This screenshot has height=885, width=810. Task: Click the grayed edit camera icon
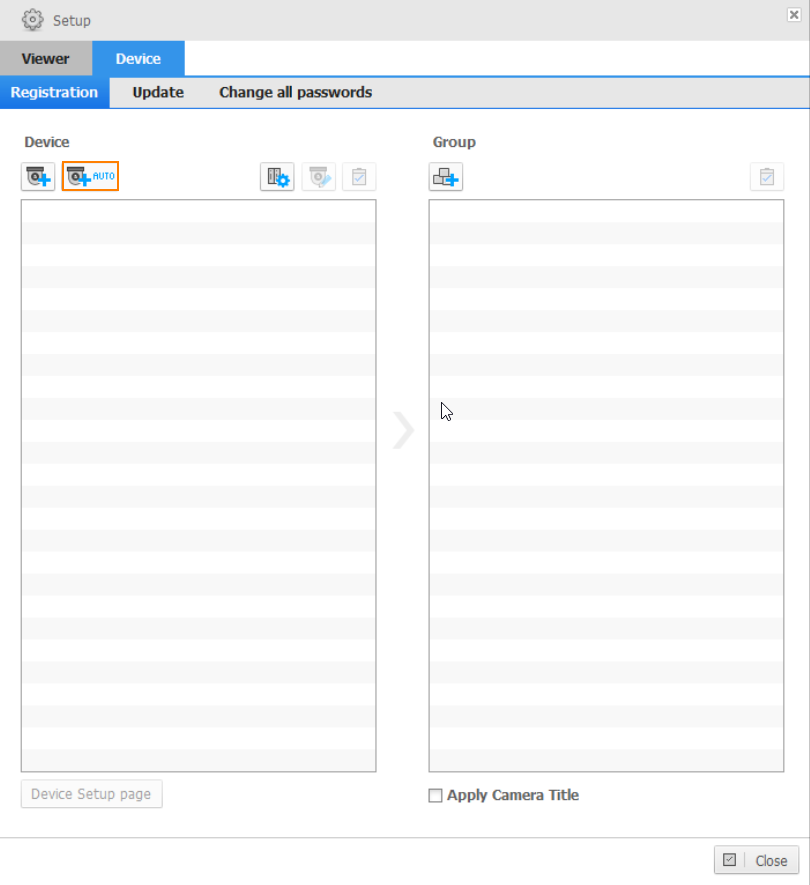[x=319, y=177]
